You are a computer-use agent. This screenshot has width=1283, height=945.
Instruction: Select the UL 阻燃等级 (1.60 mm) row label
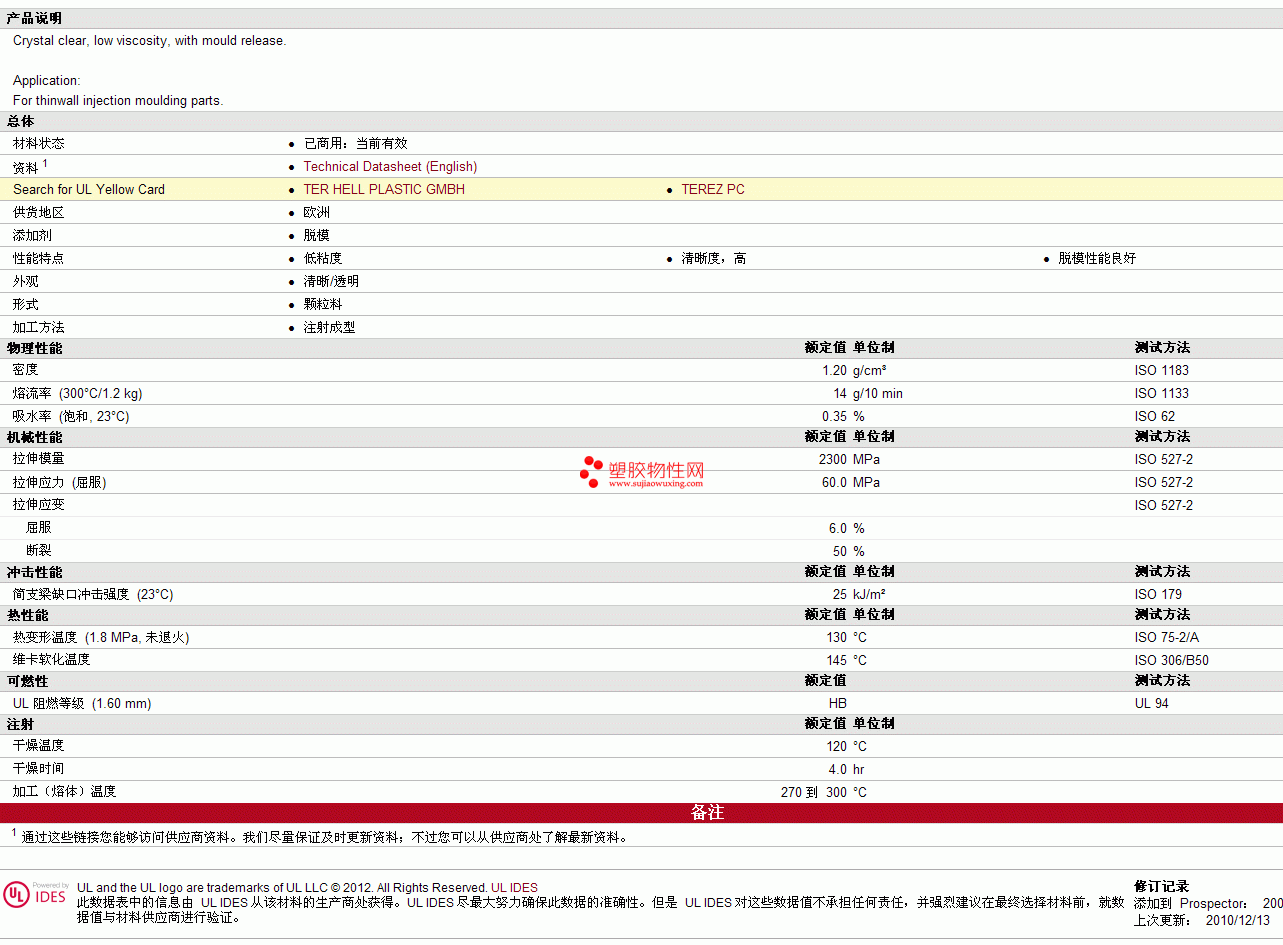click(82, 704)
